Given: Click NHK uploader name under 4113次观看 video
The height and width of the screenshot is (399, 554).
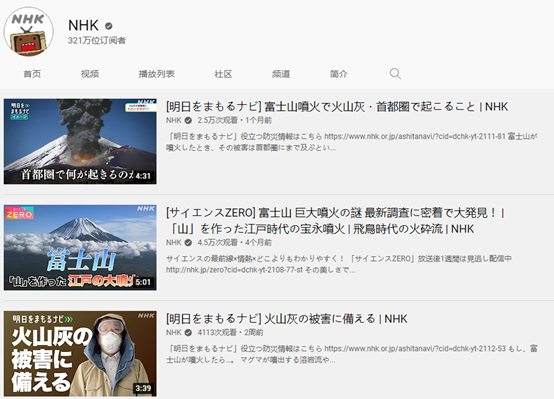Looking at the screenshot, I should [x=173, y=333].
